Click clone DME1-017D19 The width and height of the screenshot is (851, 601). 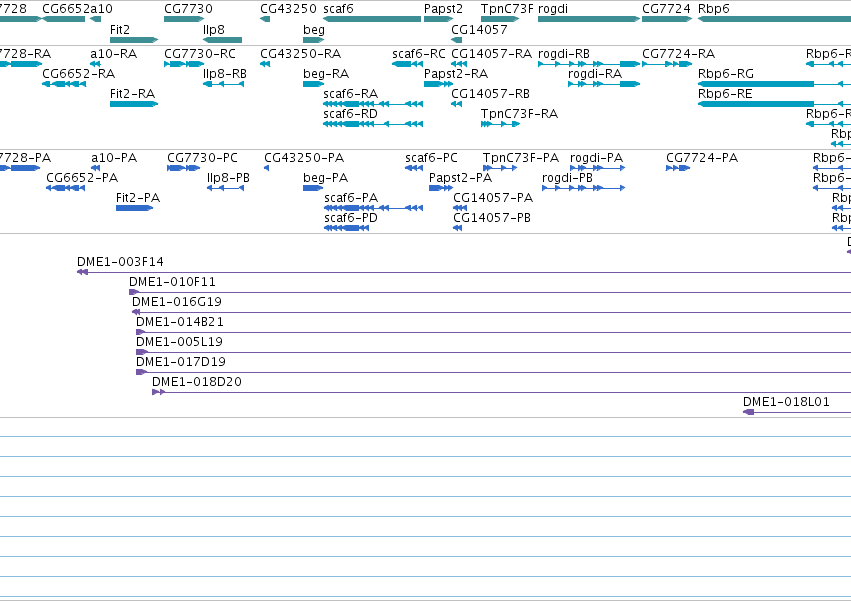point(493,372)
